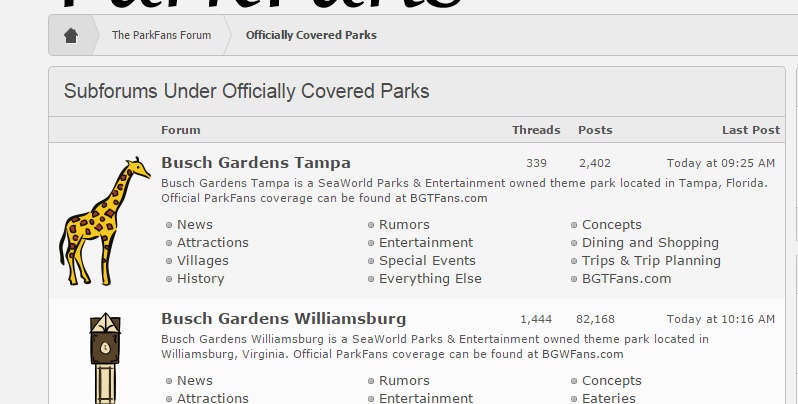Screen dimensions: 798x404
Task: Open Tampa Everything Else subforum
Action: (430, 279)
